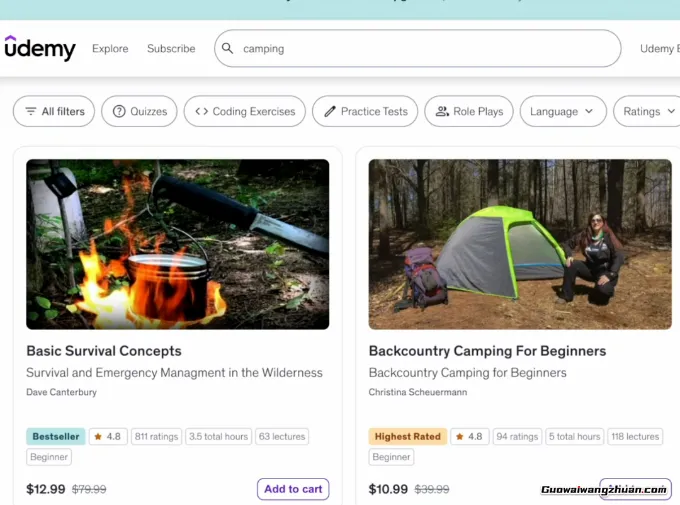Expand the Language dropdown
Image resolution: width=680 pixels, height=505 pixels.
[562, 112]
